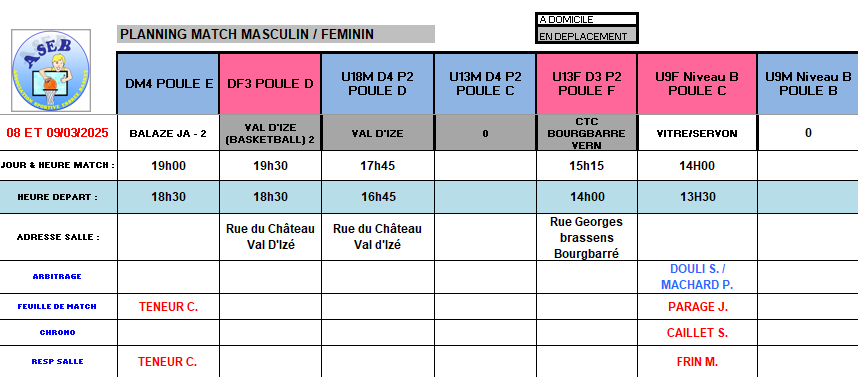
Task: Click the U18M D4 P2 POULE D header
Action: click(378, 84)
